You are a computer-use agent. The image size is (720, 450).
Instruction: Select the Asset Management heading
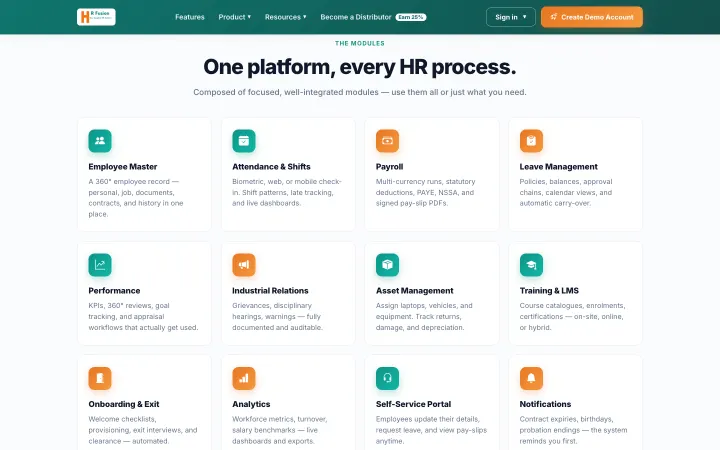(415, 291)
